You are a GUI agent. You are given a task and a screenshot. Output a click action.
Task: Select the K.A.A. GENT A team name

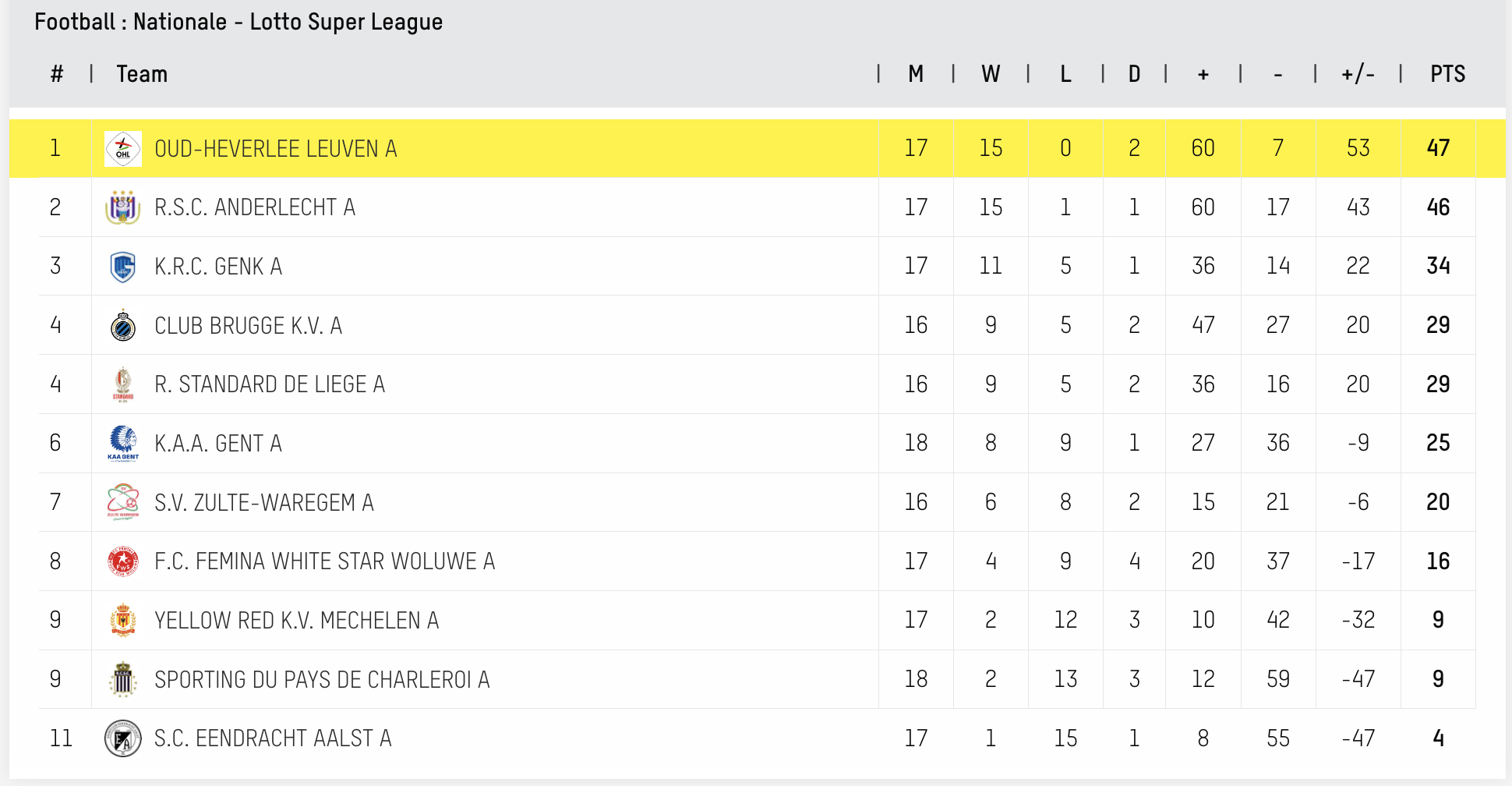pyautogui.click(x=218, y=444)
